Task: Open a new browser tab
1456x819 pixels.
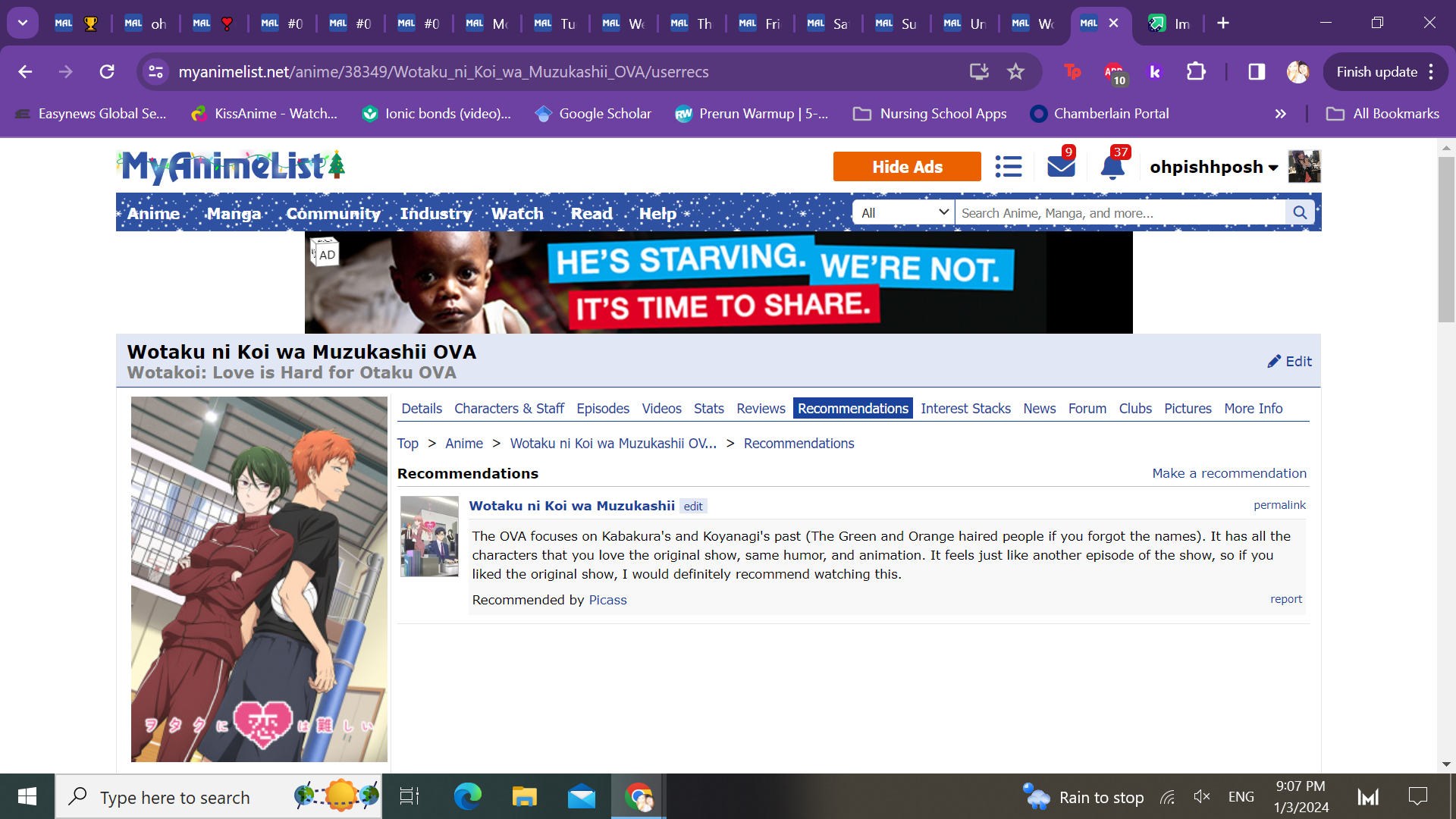Action: click(x=1223, y=24)
